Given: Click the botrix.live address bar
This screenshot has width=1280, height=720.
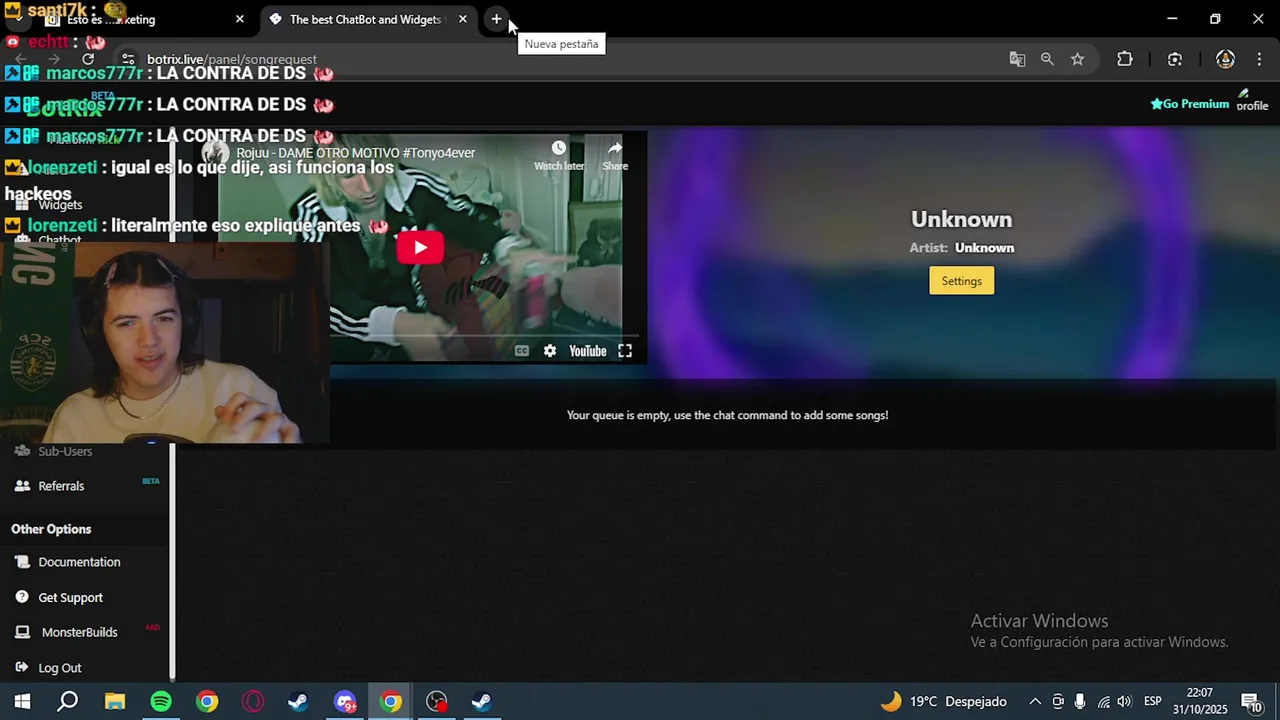Looking at the screenshot, I should 560,59.
